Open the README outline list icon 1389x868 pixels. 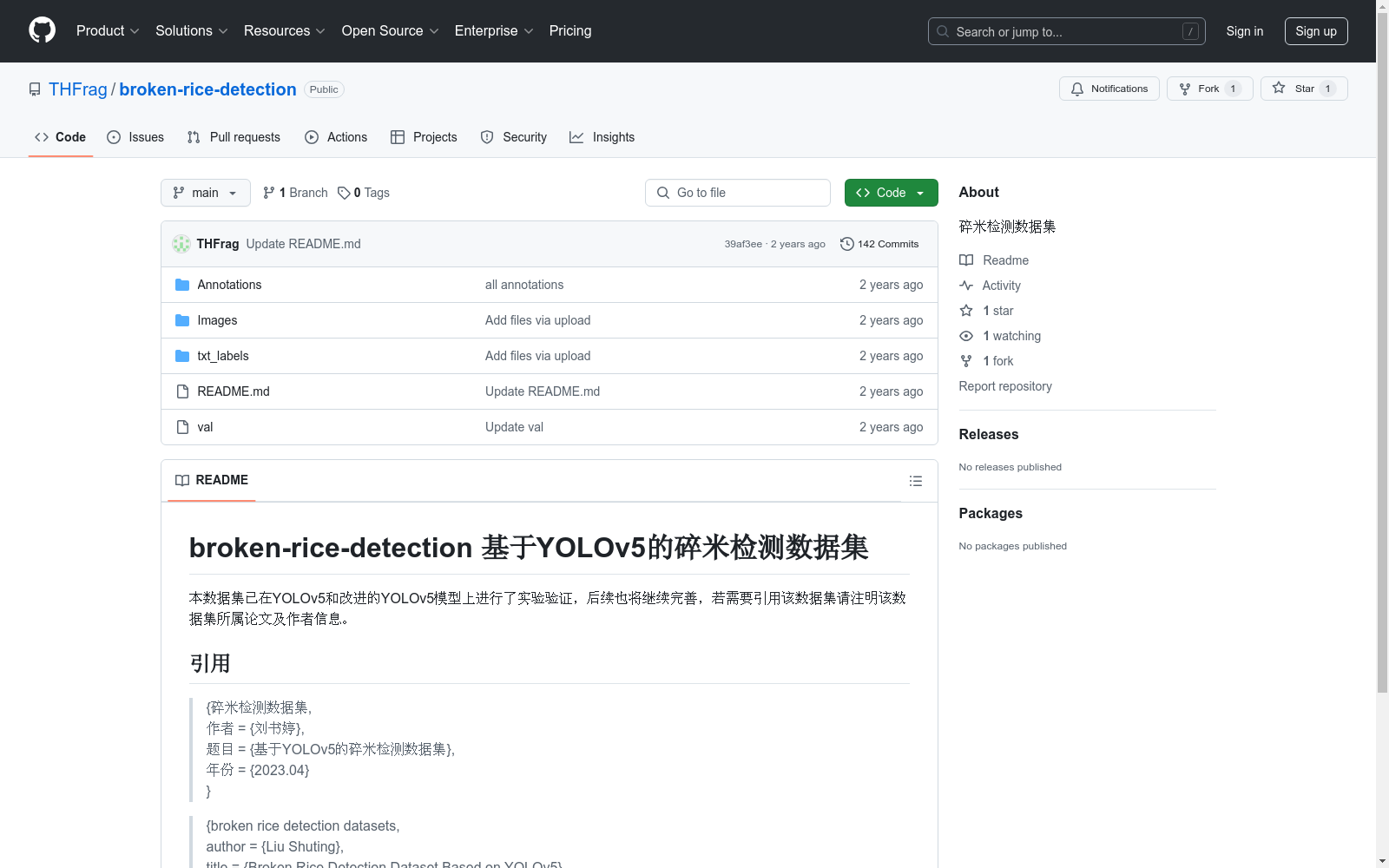point(916,481)
